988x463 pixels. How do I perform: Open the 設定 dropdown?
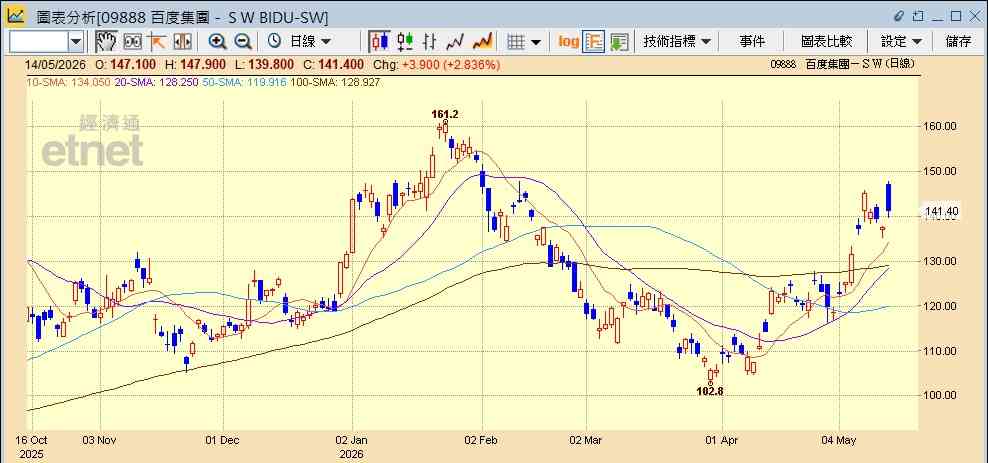pyautogui.click(x=901, y=42)
